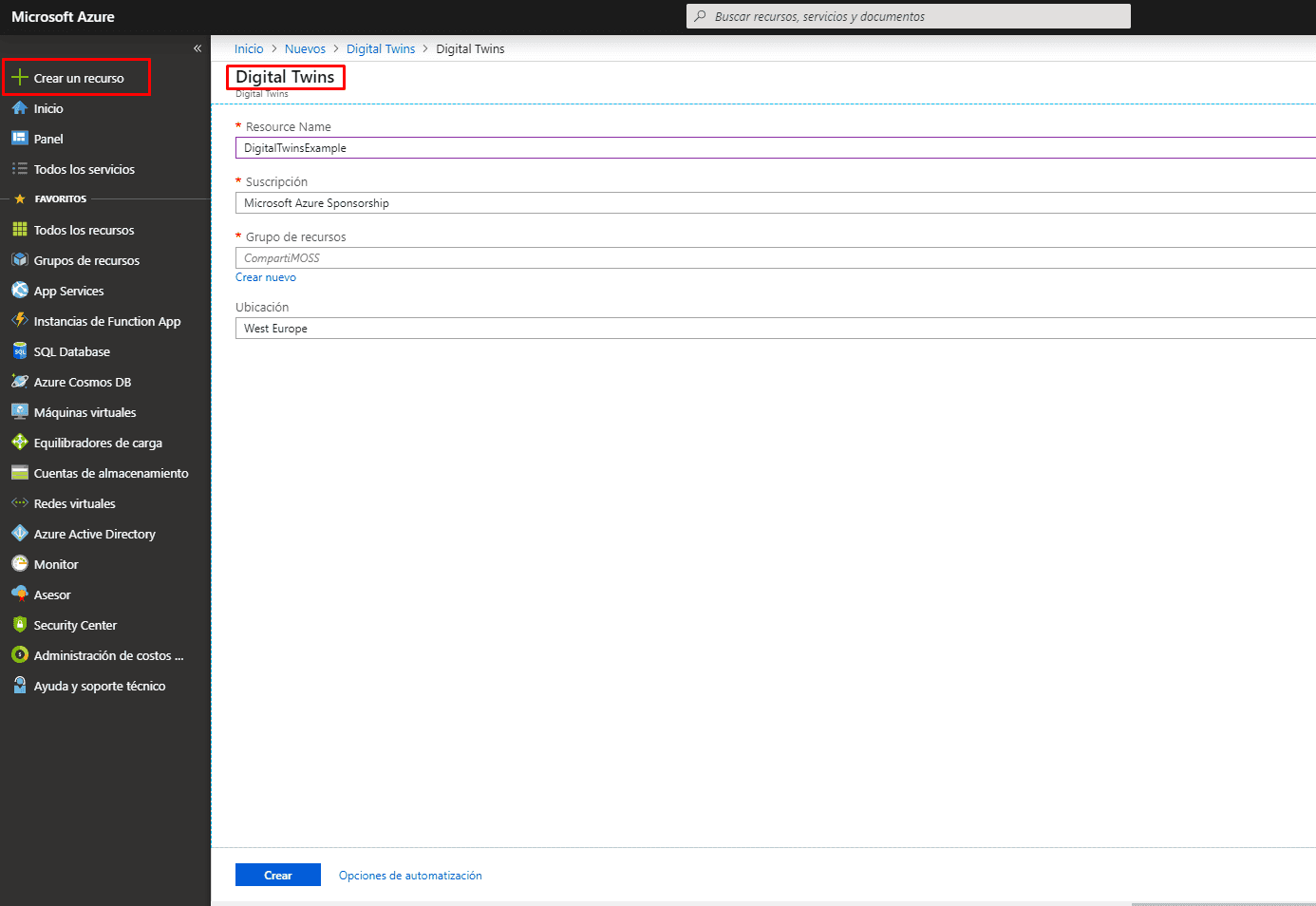This screenshot has height=906, width=1316.
Task: Open App Services label in sidebar
Action: click(68, 291)
